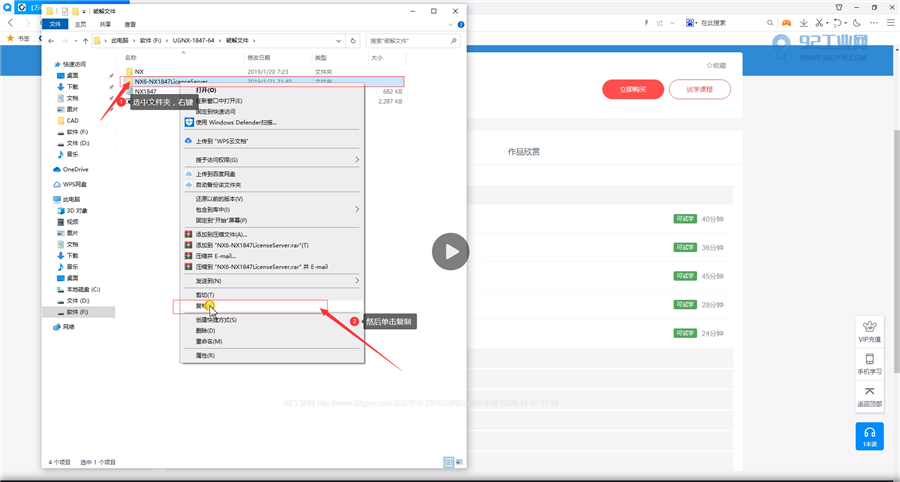Viewport: 900px width, 482px height.
Task: Click the Explorer refresh button
Action: [x=353, y=41]
